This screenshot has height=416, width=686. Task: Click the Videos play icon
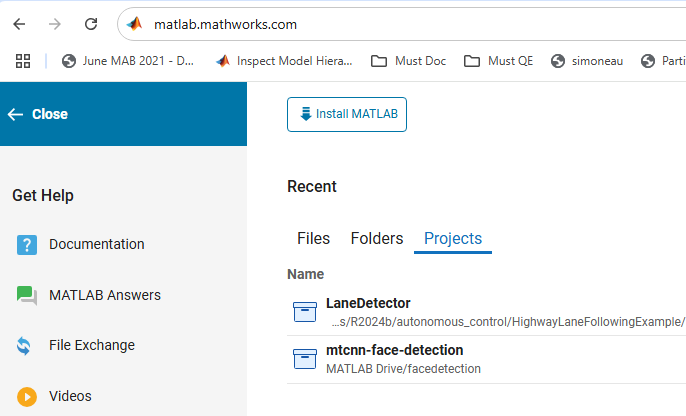pos(27,396)
